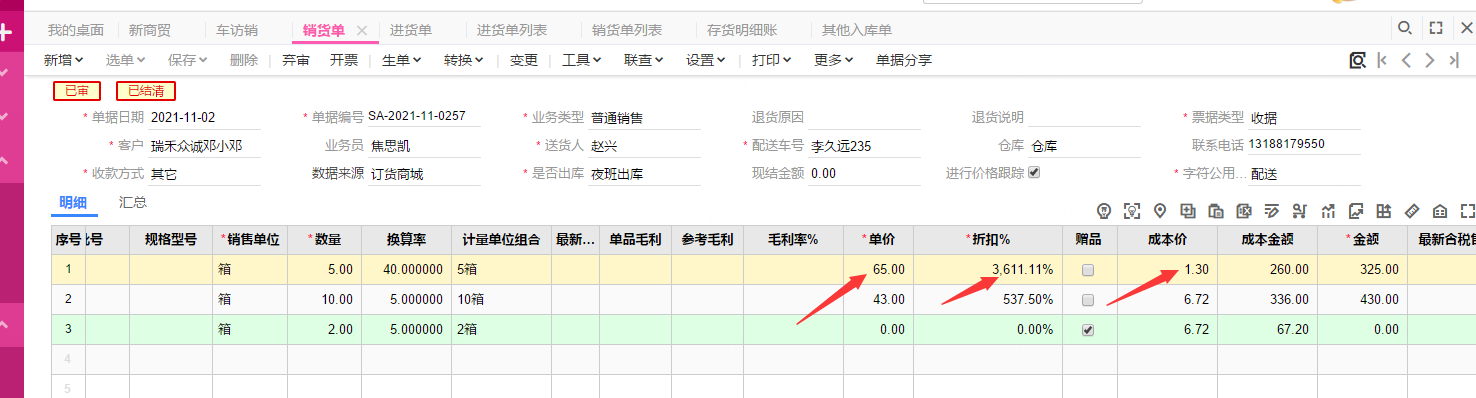Click the delete-row icon in detail toolbar

click(x=1244, y=211)
